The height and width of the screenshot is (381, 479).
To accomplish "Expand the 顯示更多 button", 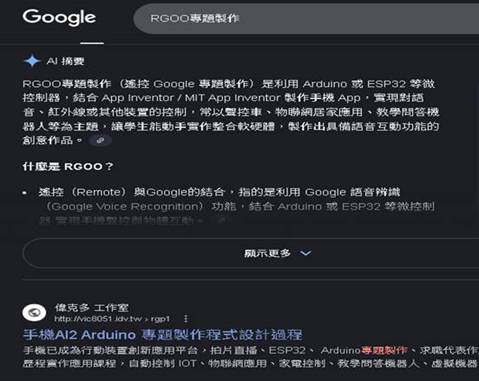I will point(251,253).
